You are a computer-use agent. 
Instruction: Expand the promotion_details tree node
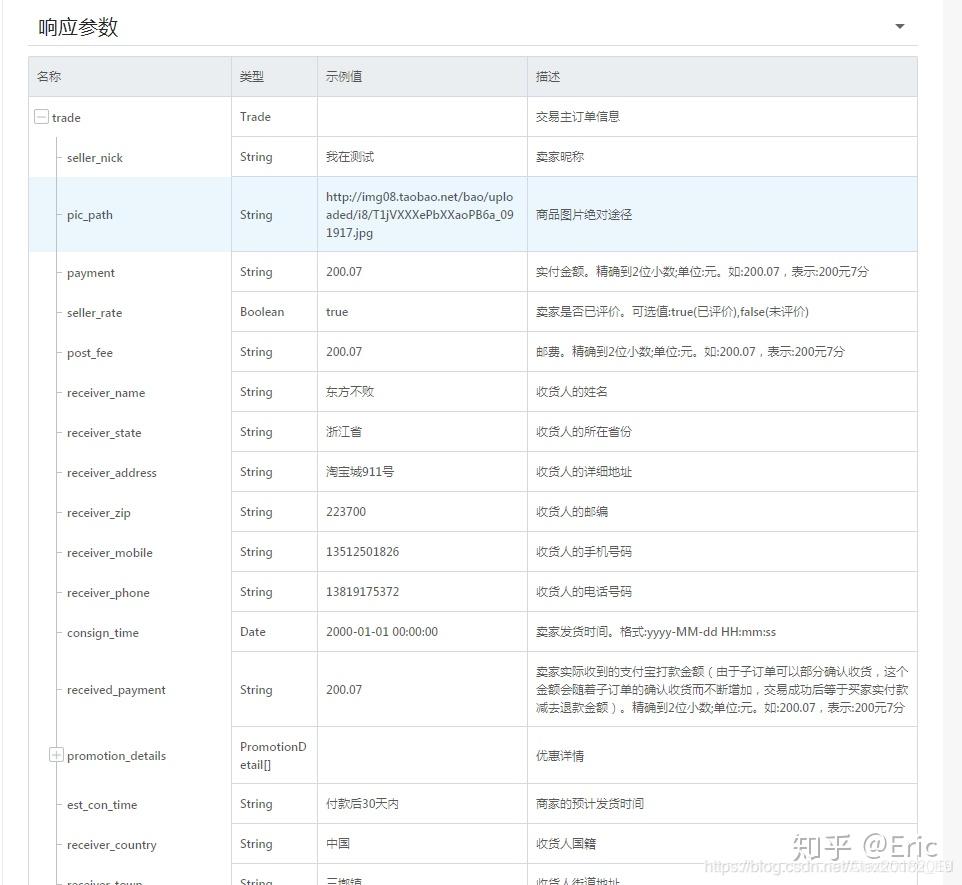56,755
